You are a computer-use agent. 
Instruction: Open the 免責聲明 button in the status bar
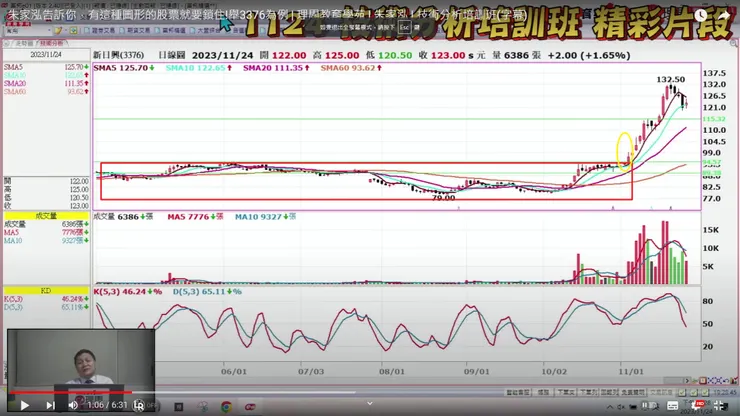pos(633,392)
